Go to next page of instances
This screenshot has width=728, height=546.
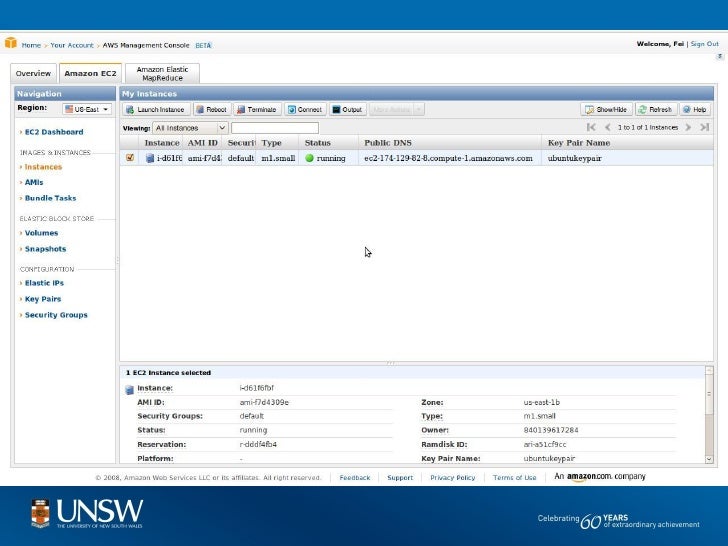pyautogui.click(x=688, y=127)
